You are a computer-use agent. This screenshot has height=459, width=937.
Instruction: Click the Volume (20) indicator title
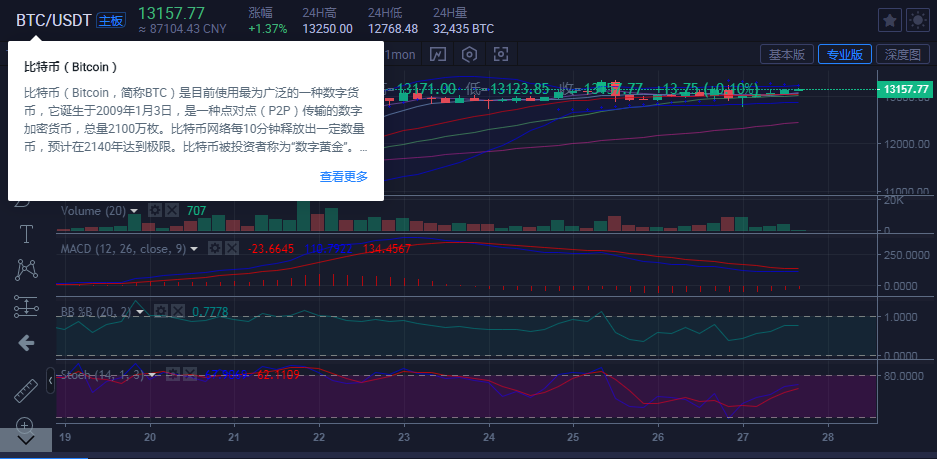click(x=93, y=211)
